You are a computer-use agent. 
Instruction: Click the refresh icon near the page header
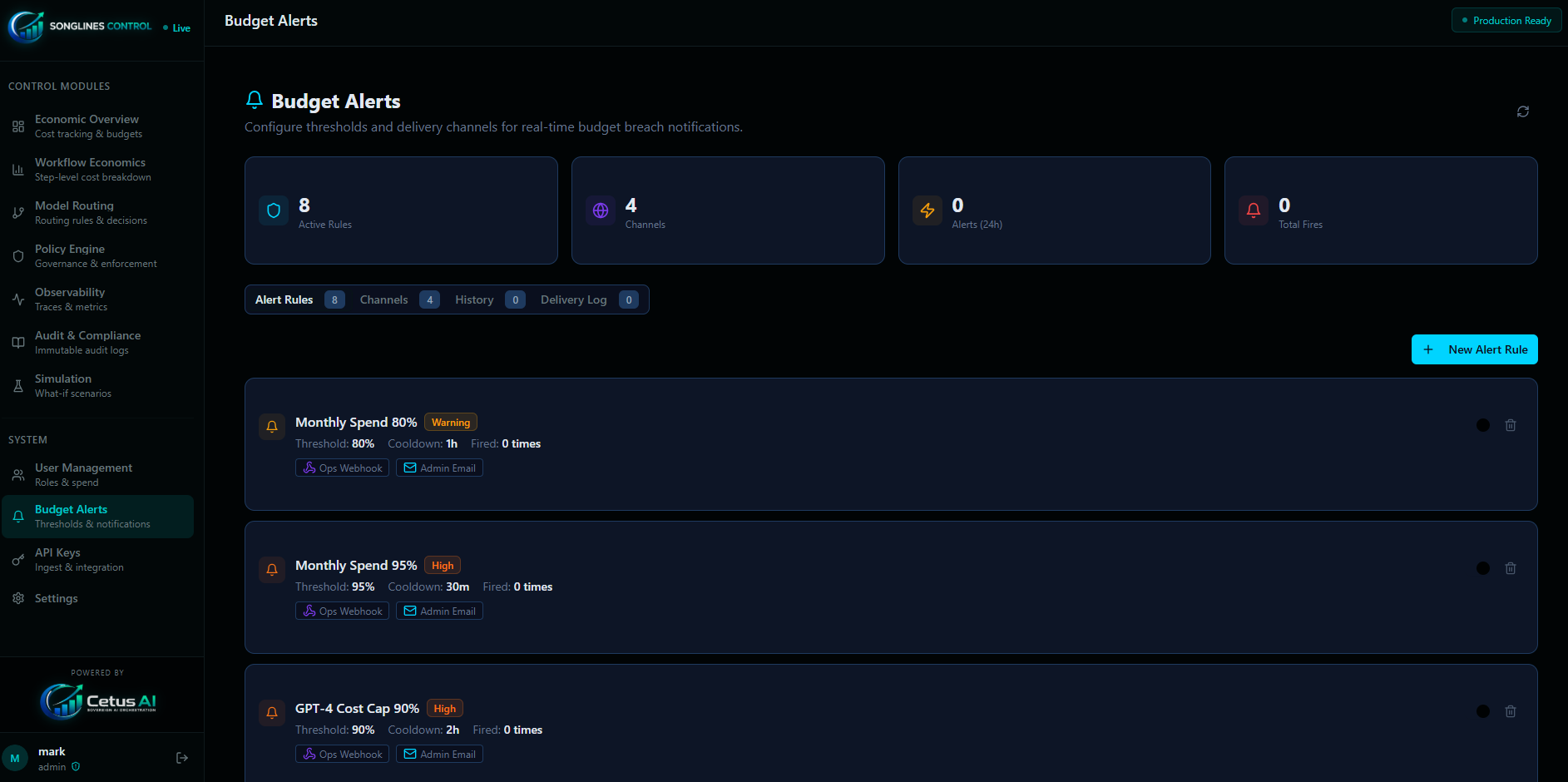coord(1522,111)
